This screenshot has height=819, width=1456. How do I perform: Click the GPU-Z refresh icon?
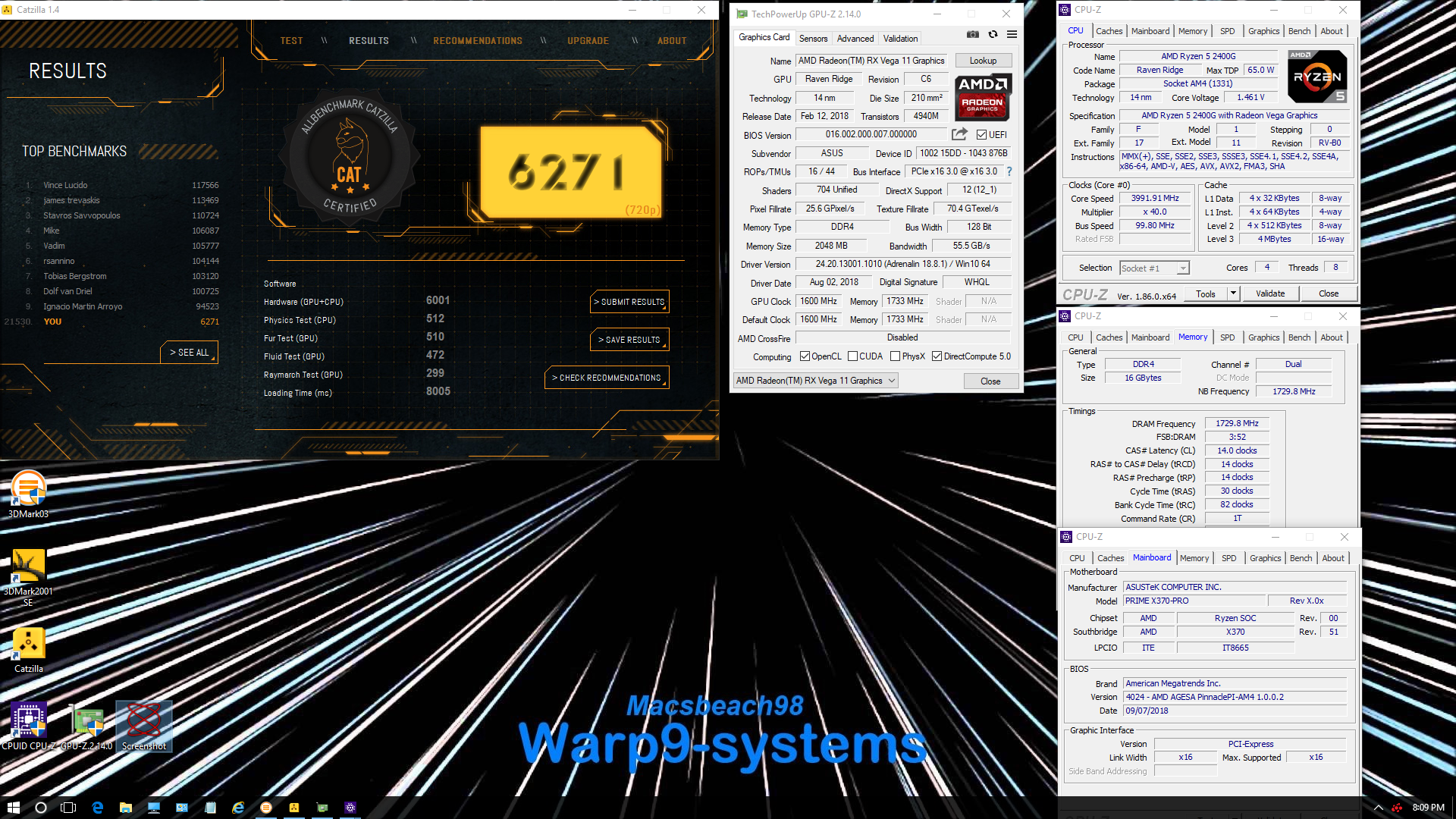[x=993, y=34]
